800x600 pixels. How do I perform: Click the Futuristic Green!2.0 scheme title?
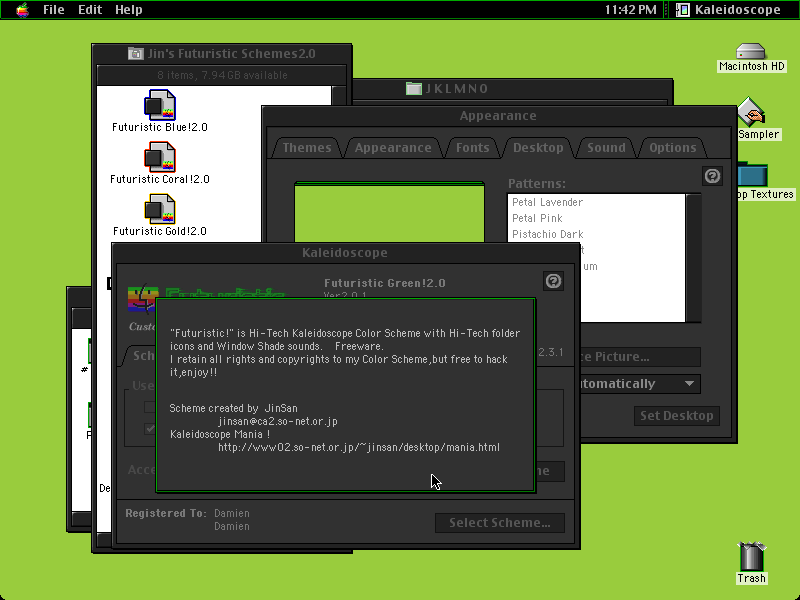click(x=385, y=283)
